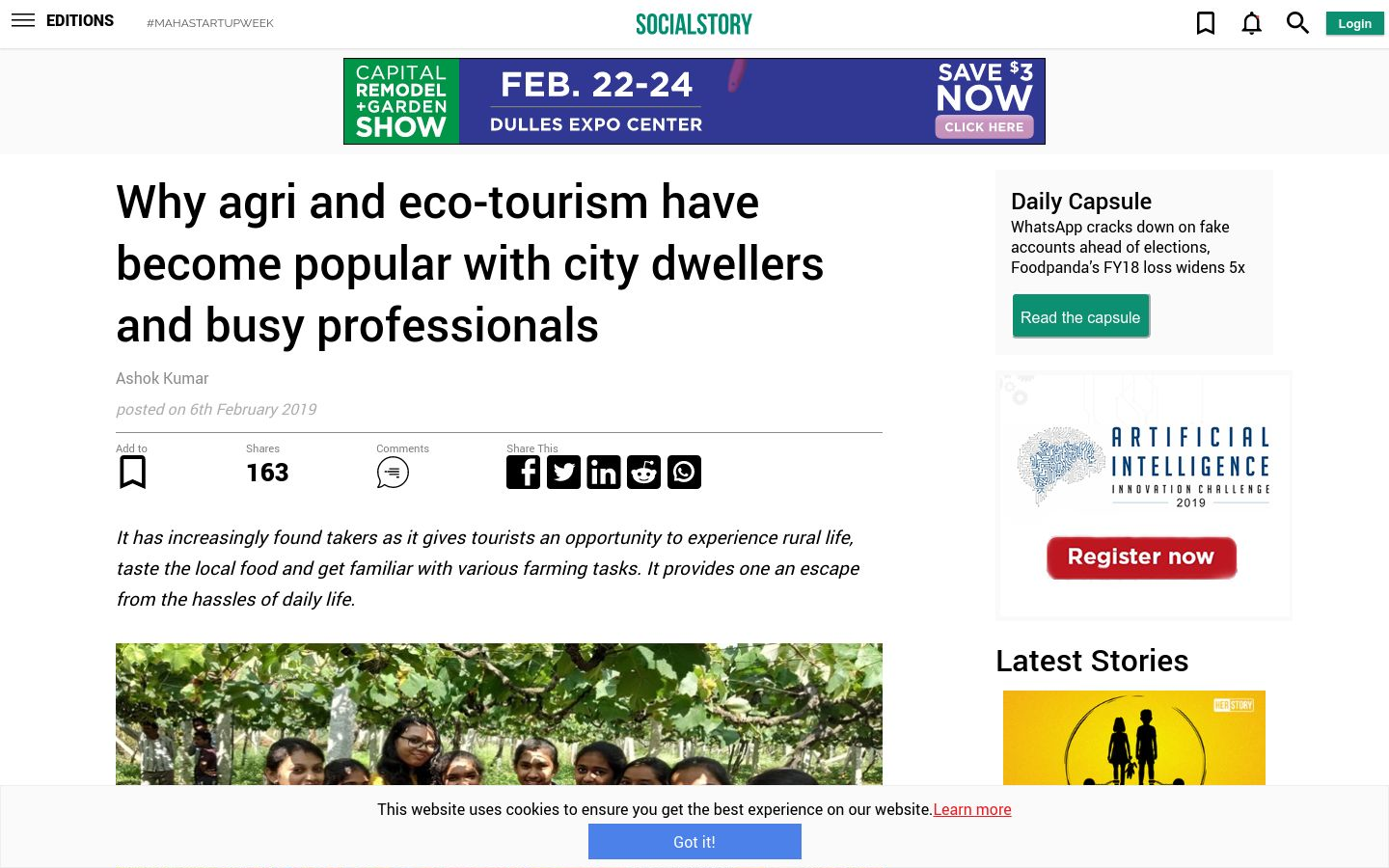Screen dimensions: 1389x868
Task: Share article on LinkedIn
Action: pos(604,473)
